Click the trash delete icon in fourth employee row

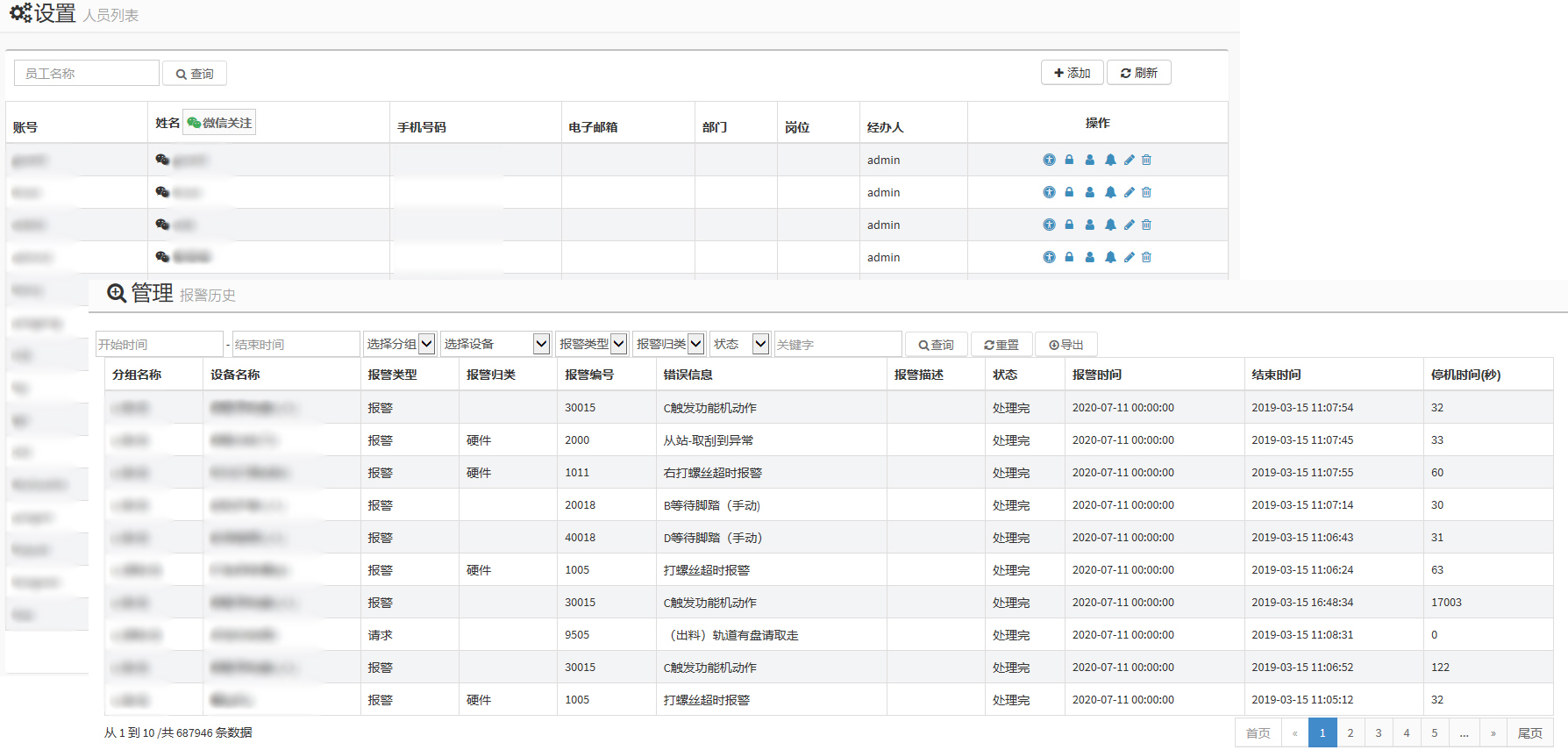pyautogui.click(x=1146, y=257)
